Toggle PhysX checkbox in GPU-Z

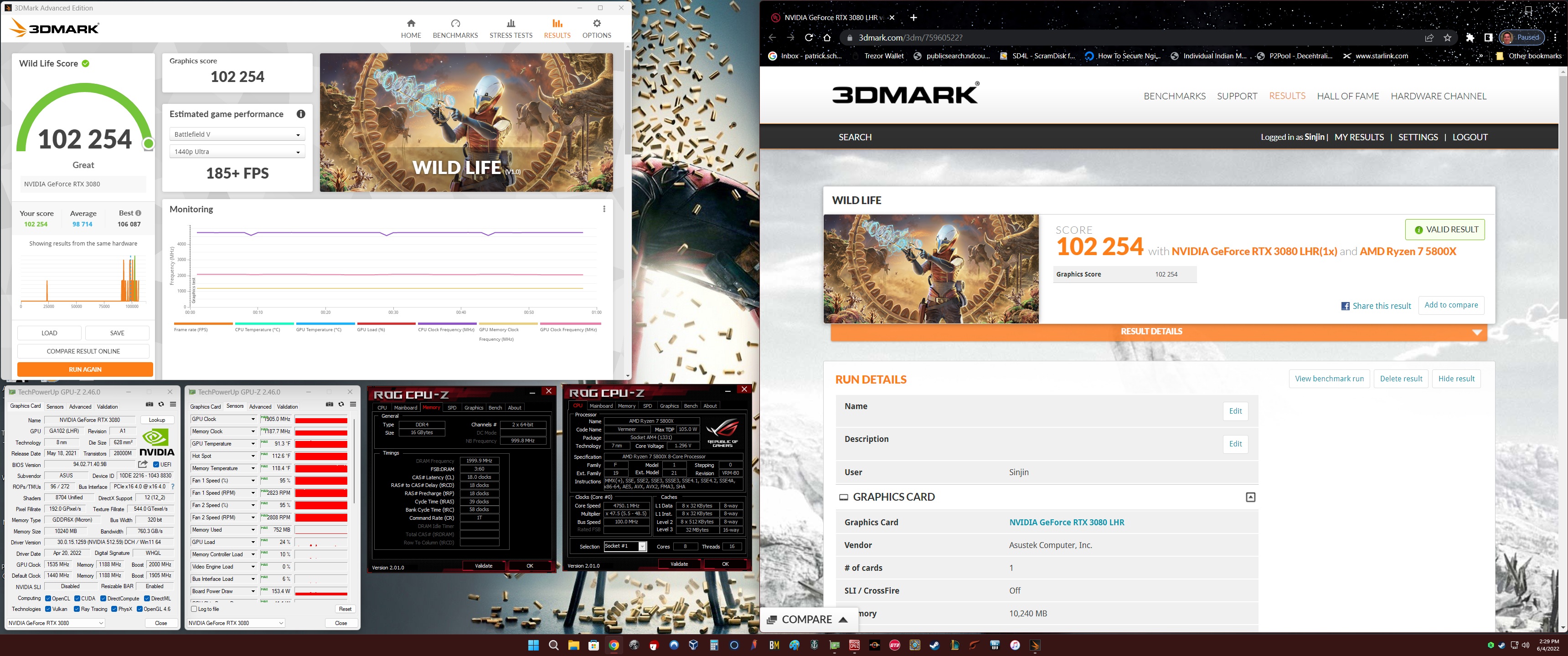tap(114, 609)
